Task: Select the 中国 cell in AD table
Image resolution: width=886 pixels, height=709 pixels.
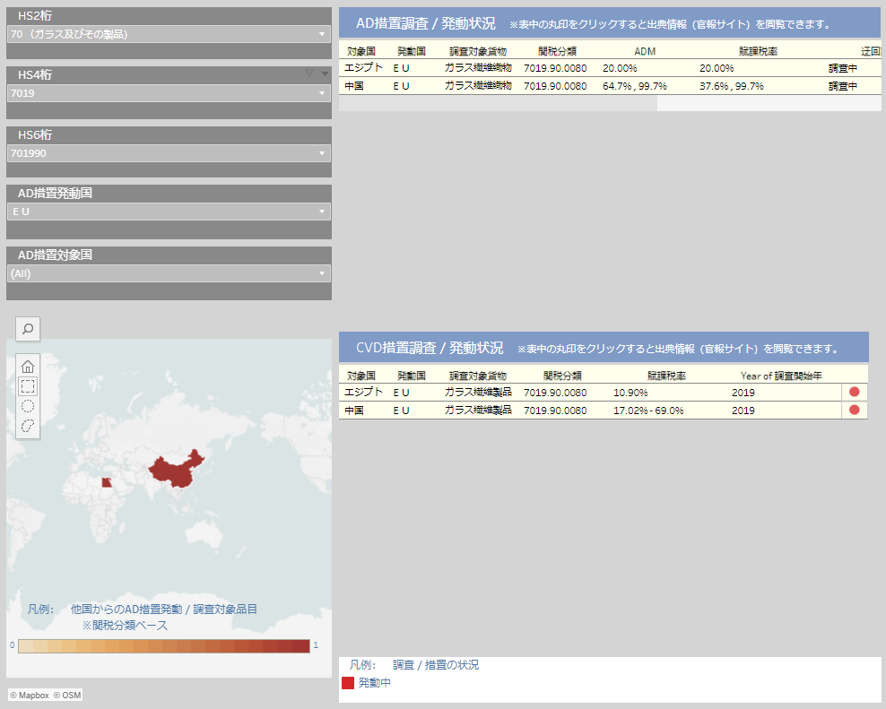Action: 354,86
